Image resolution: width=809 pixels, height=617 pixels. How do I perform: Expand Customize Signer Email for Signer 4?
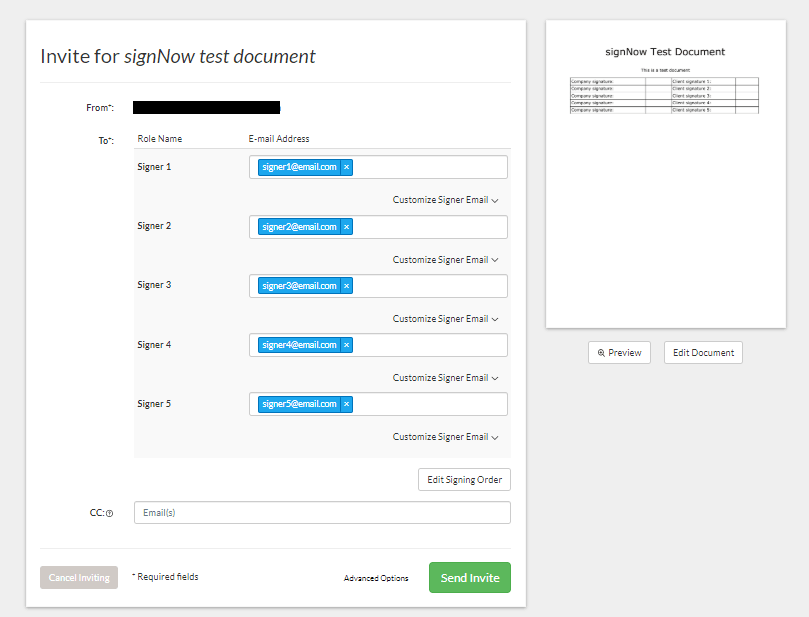[445, 378]
